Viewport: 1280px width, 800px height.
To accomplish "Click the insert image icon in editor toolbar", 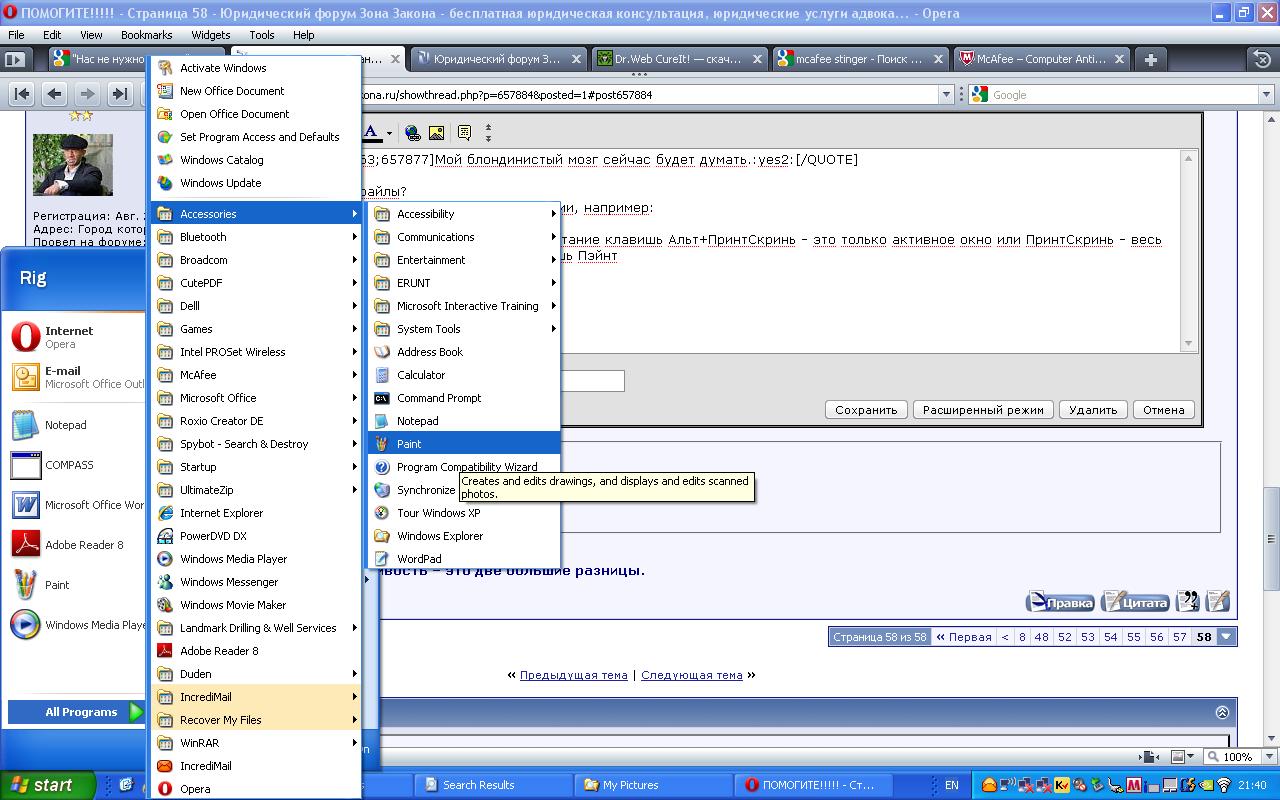I will tap(436, 132).
